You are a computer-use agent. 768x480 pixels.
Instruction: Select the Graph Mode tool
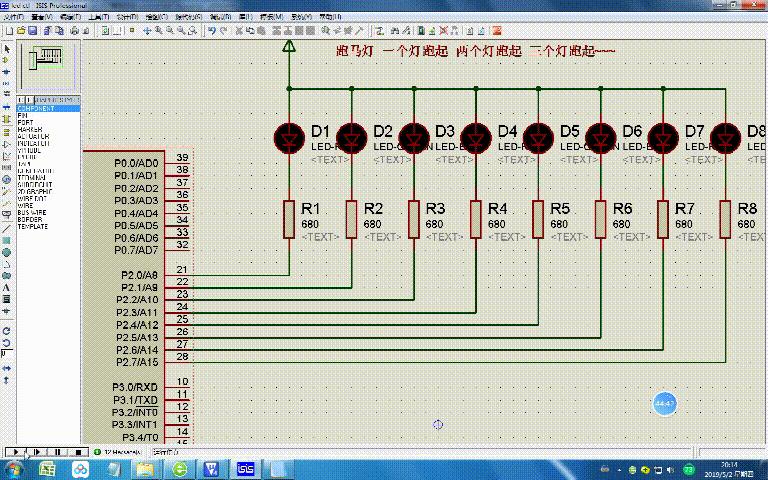pos(6,156)
